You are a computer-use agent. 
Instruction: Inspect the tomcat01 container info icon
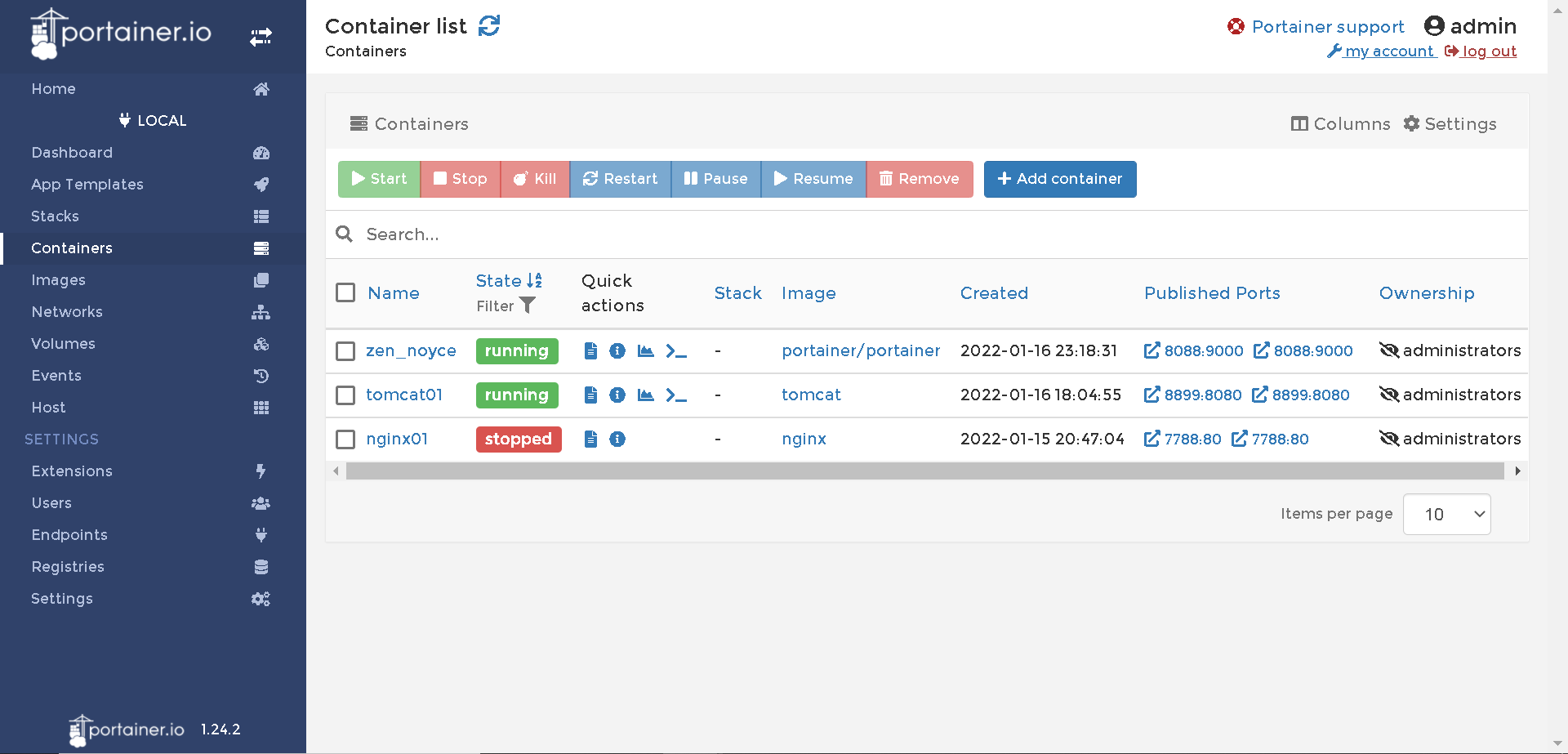pyautogui.click(x=617, y=395)
